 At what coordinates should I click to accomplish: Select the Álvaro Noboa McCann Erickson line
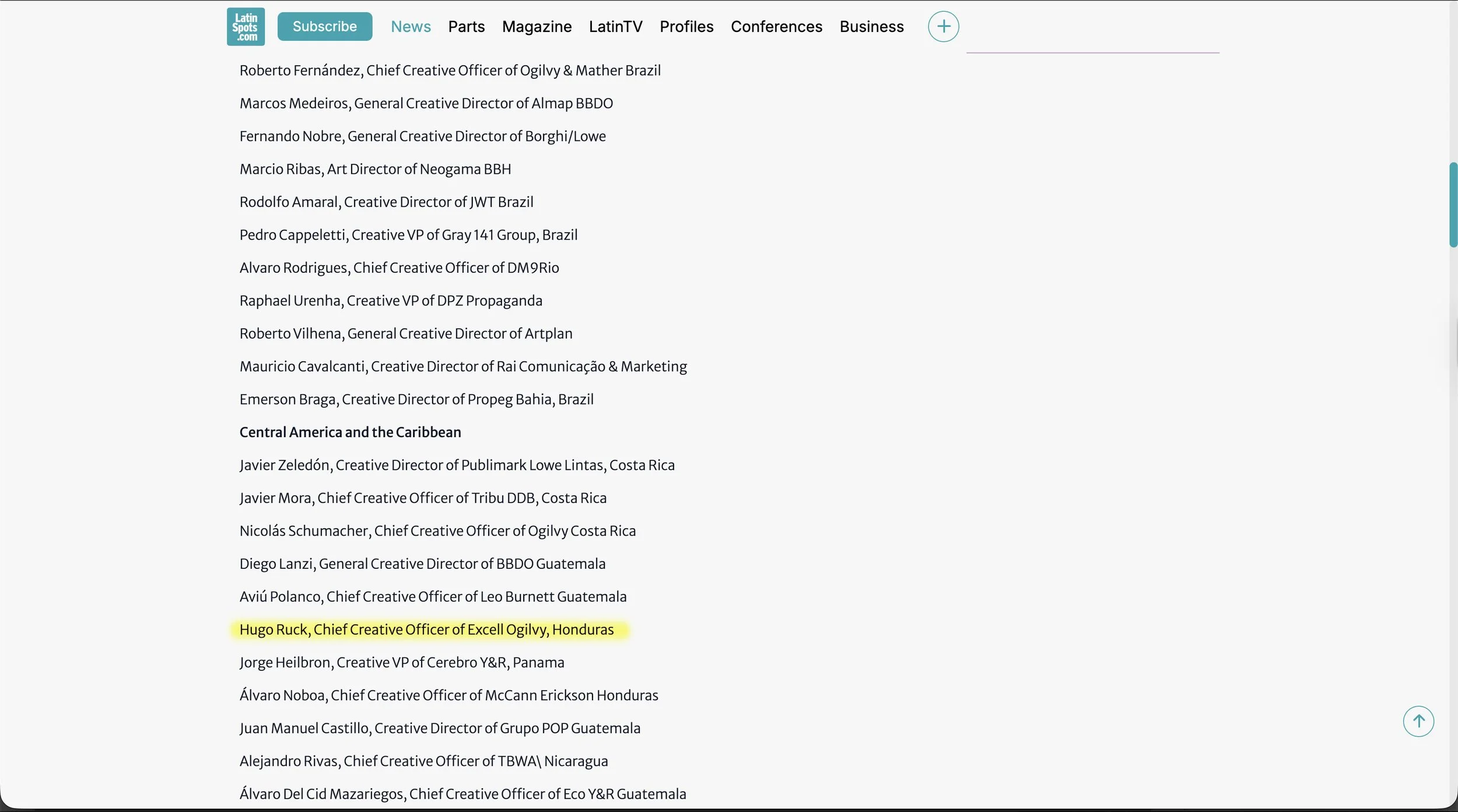(448, 696)
